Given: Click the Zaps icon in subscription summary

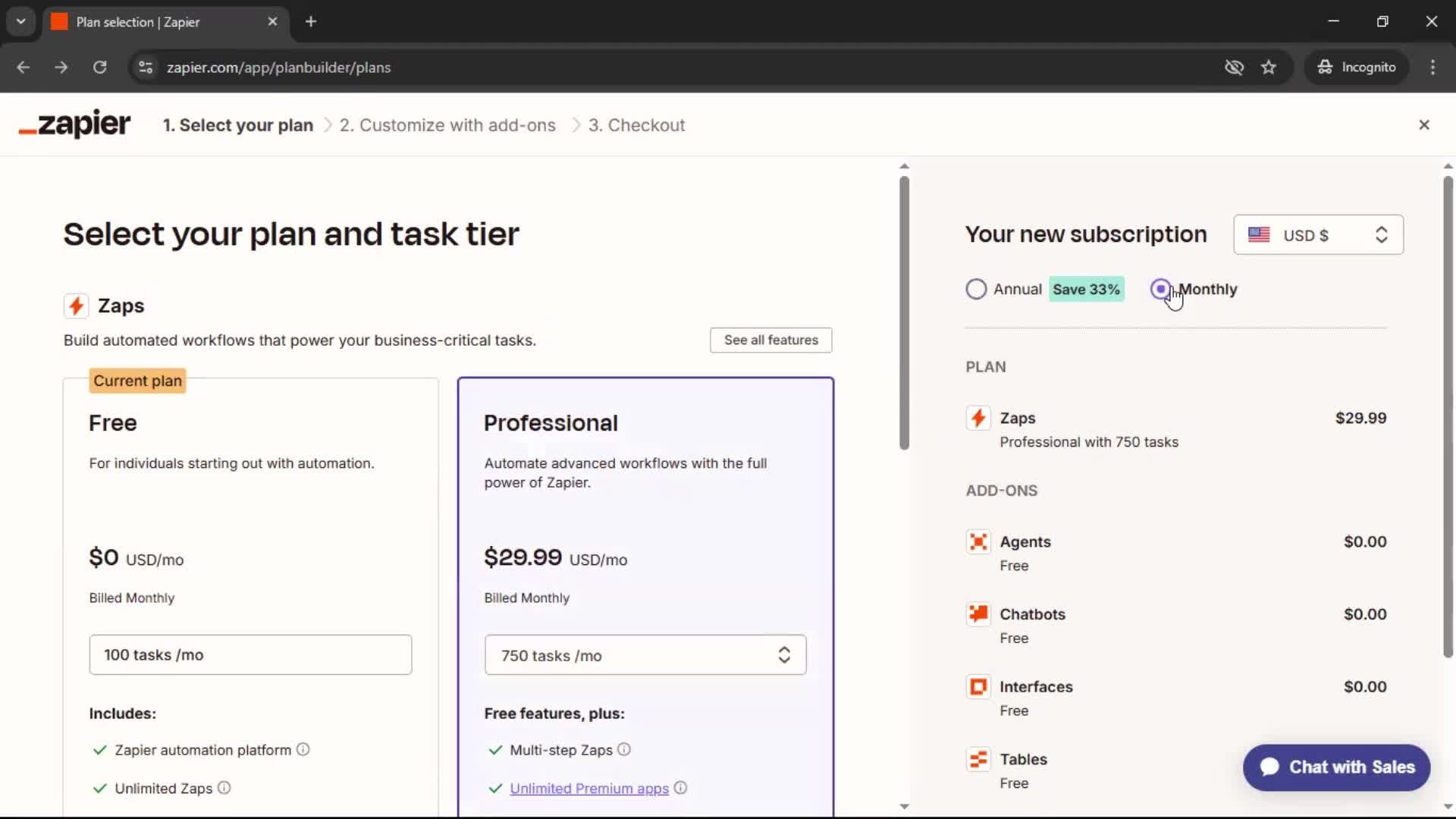Looking at the screenshot, I should (978, 418).
